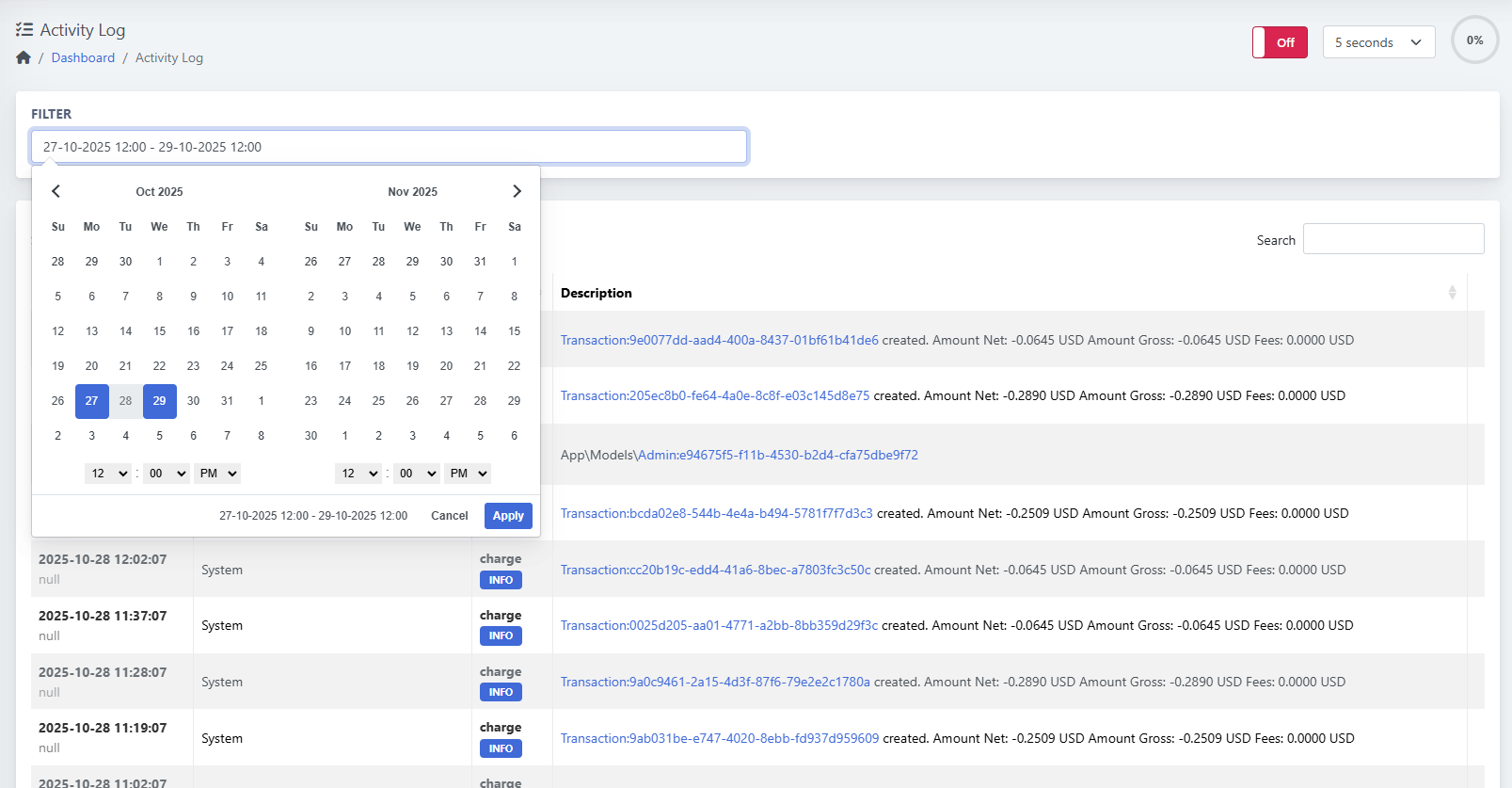Click the Activity Log list icon
This screenshot has width=1512, height=788.
tap(24, 30)
